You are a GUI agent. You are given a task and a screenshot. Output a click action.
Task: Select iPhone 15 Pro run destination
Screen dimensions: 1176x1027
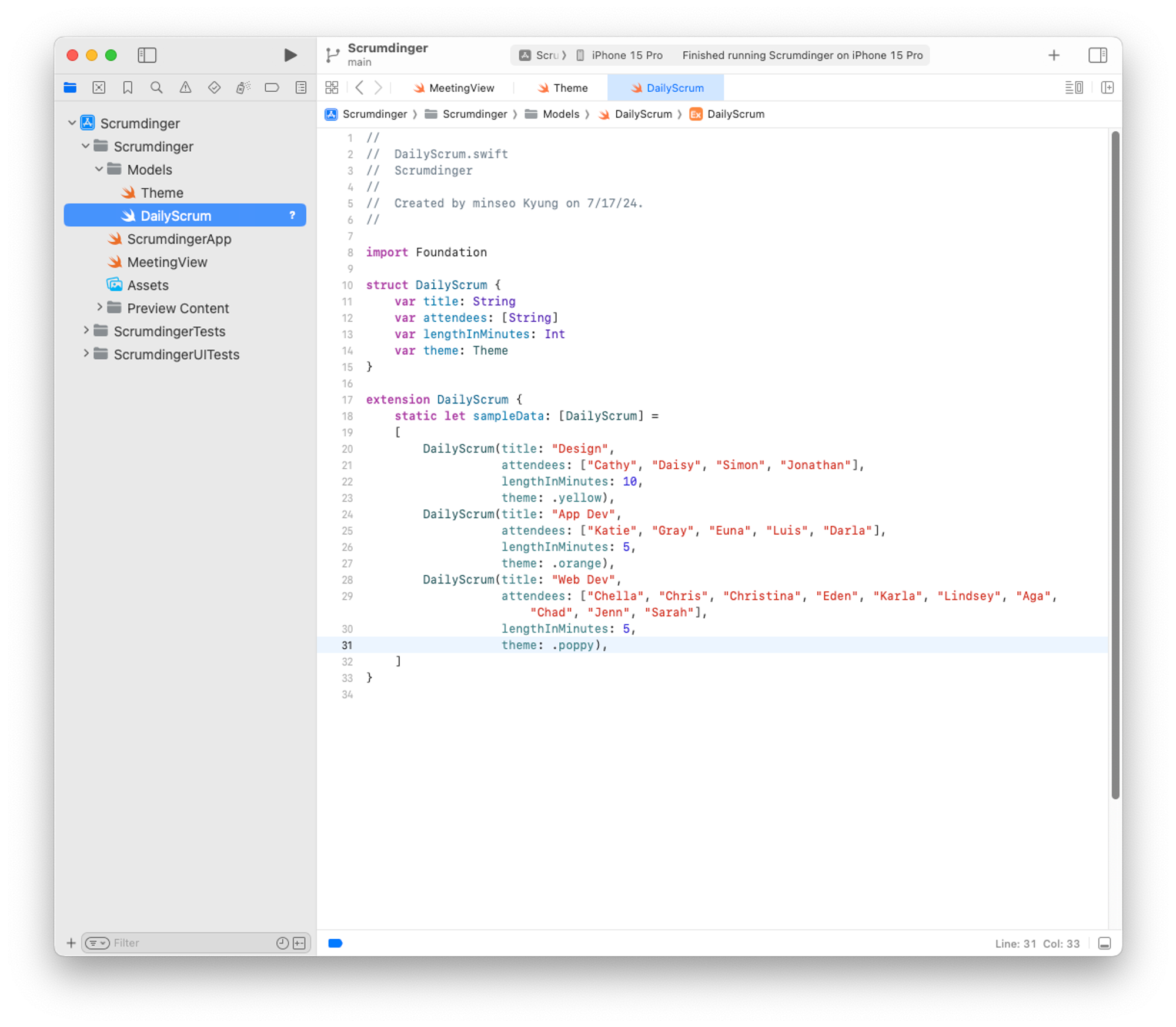pos(626,55)
